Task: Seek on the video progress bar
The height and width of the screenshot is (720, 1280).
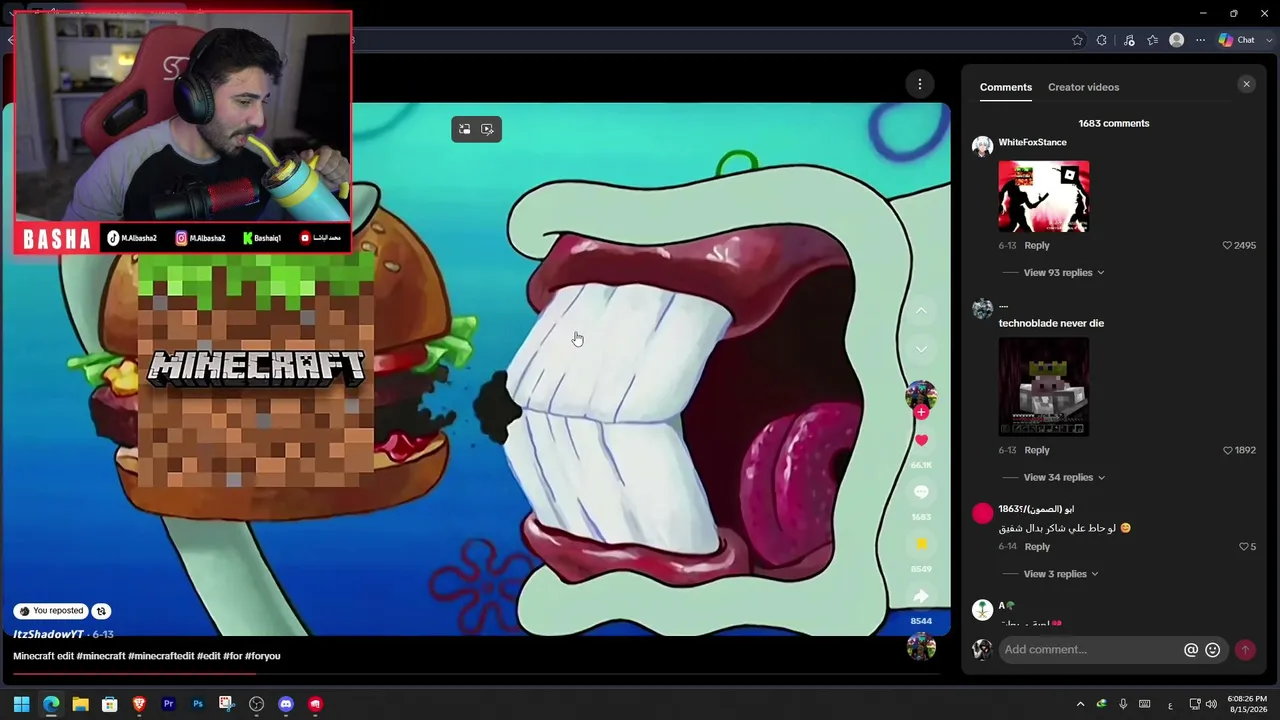Action: pos(476,673)
